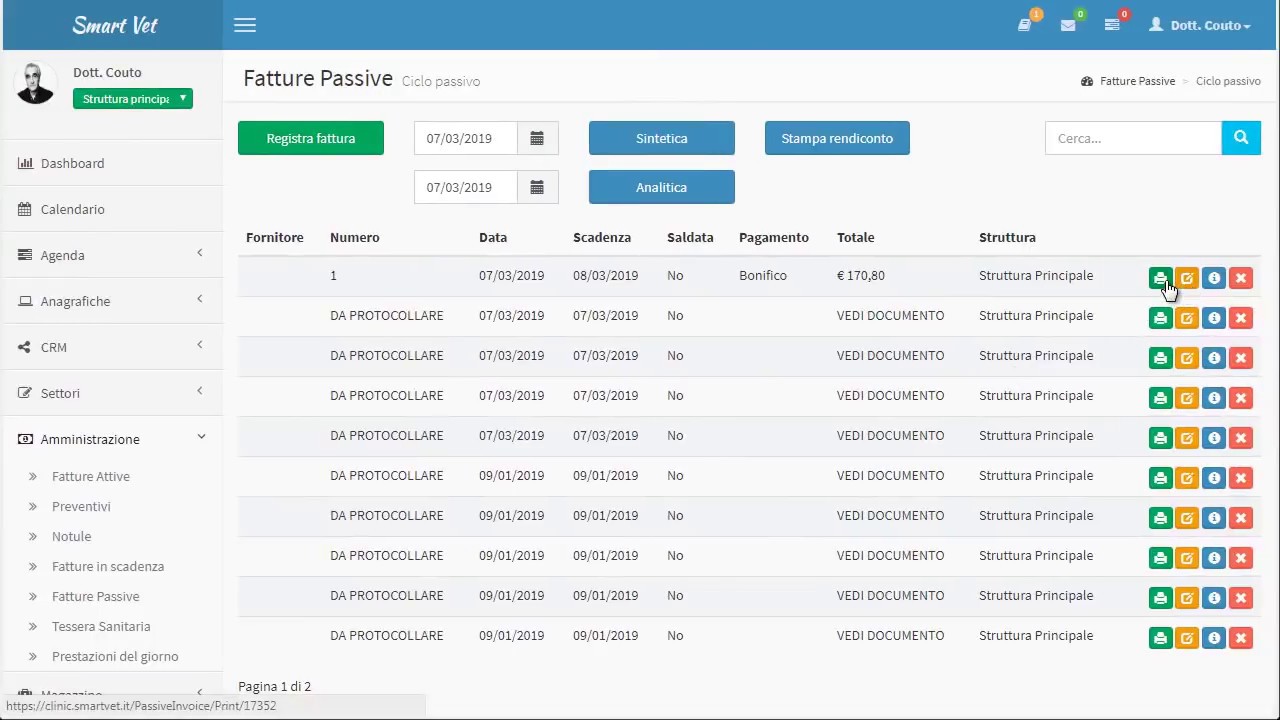Click the Smart Vet logo

coord(115,25)
